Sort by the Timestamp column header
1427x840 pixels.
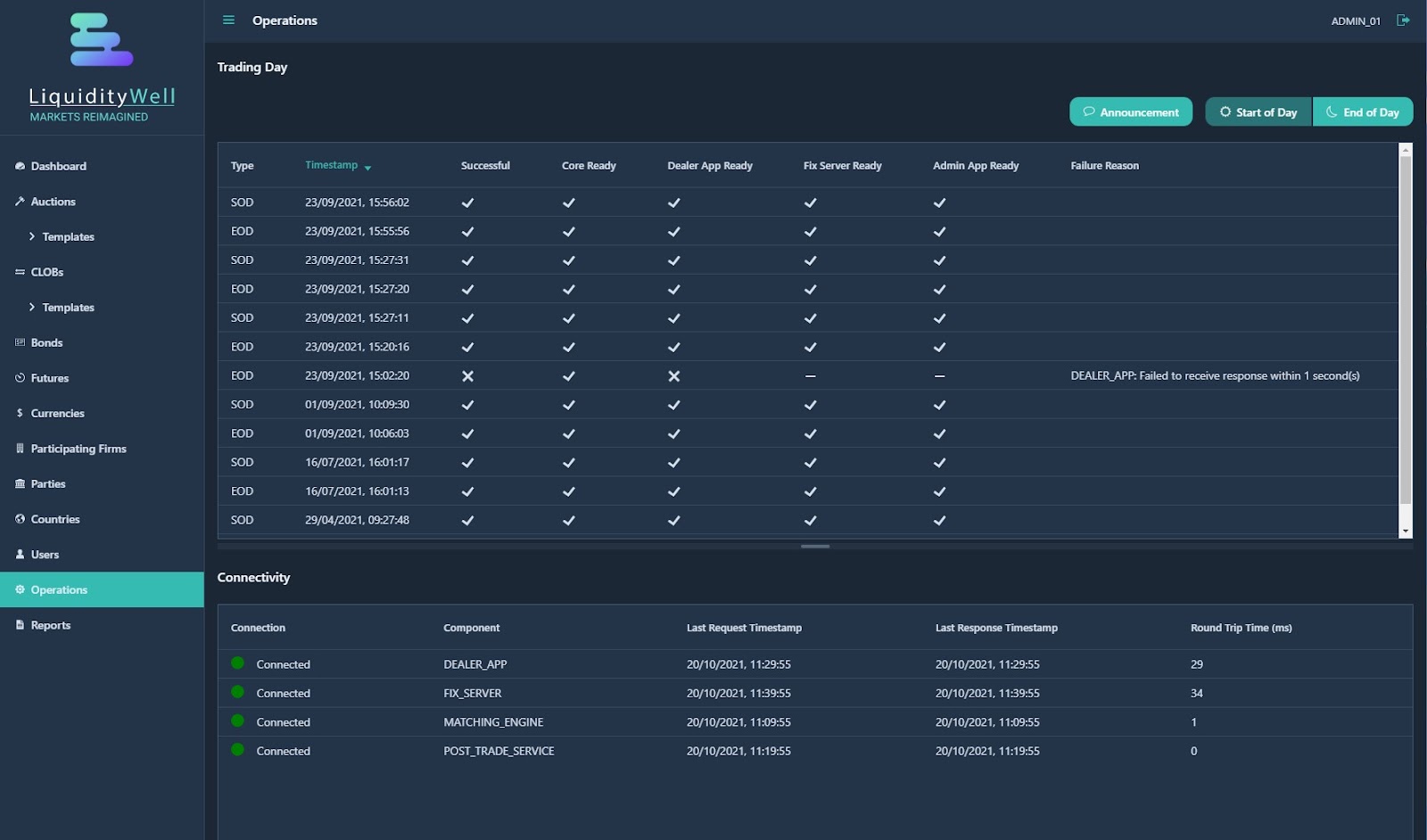[332, 165]
